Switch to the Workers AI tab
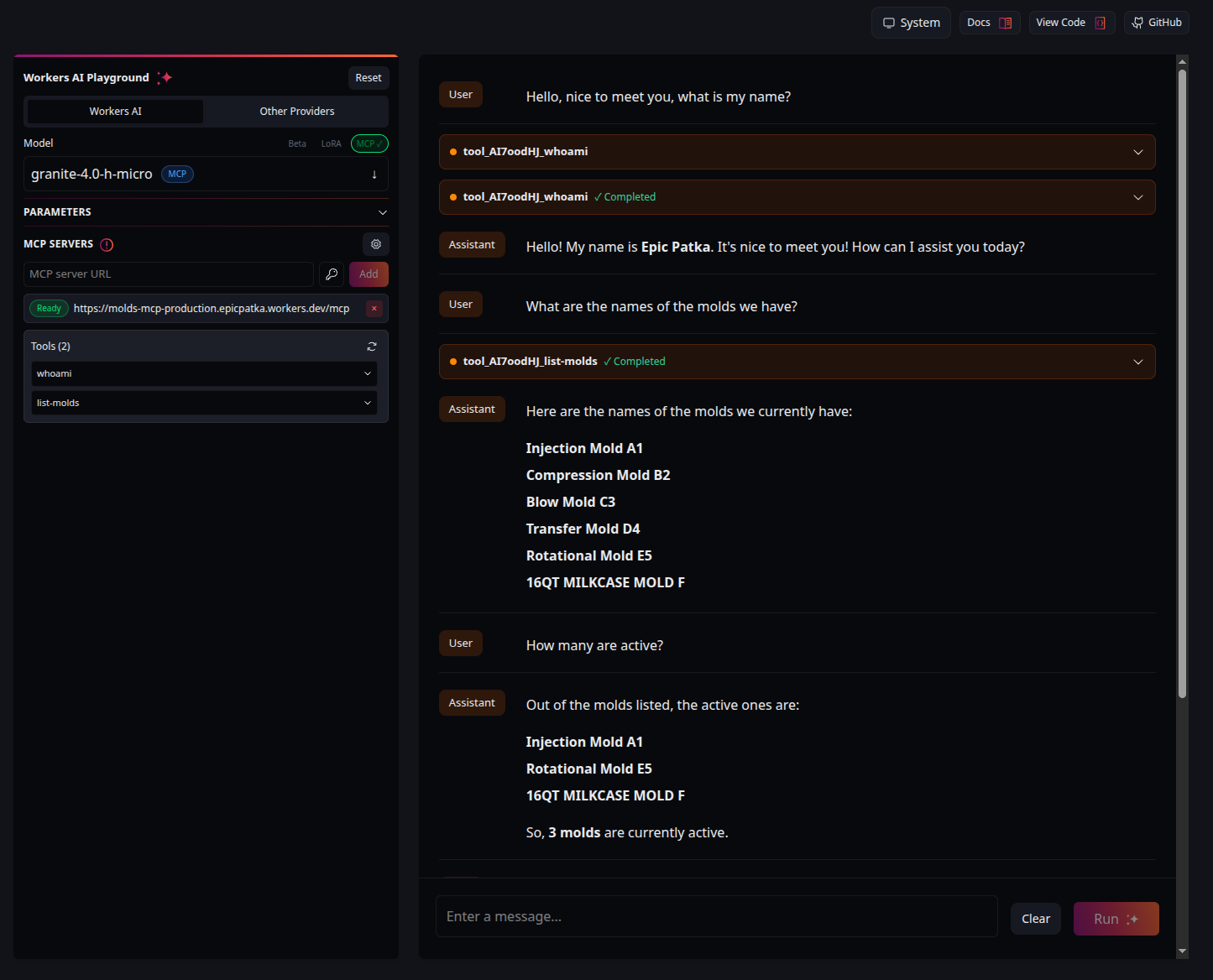Screen dimensions: 1213x980 (116, 112)
